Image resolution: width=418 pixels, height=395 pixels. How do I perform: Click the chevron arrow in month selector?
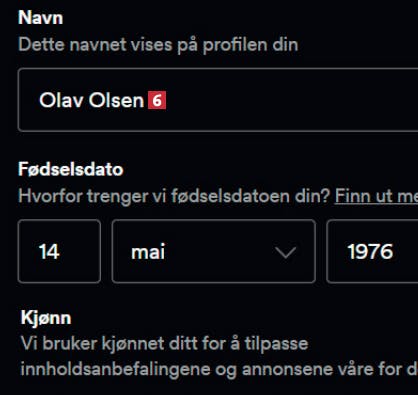tap(286, 252)
